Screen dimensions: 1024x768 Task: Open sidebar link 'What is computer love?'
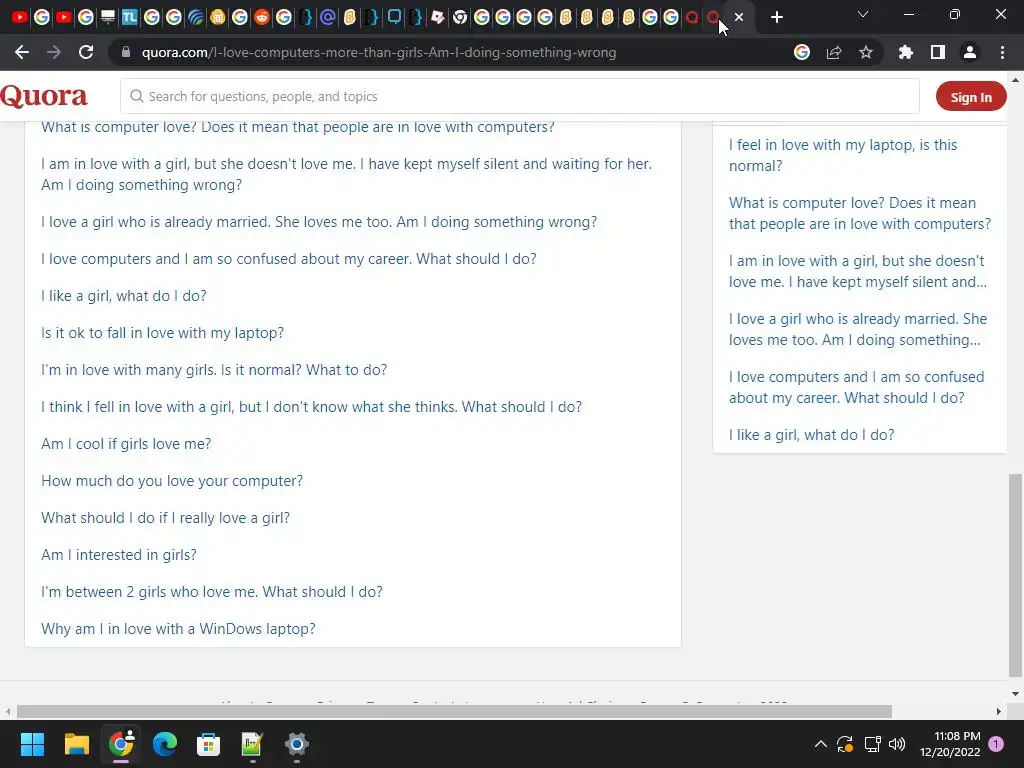tap(859, 214)
